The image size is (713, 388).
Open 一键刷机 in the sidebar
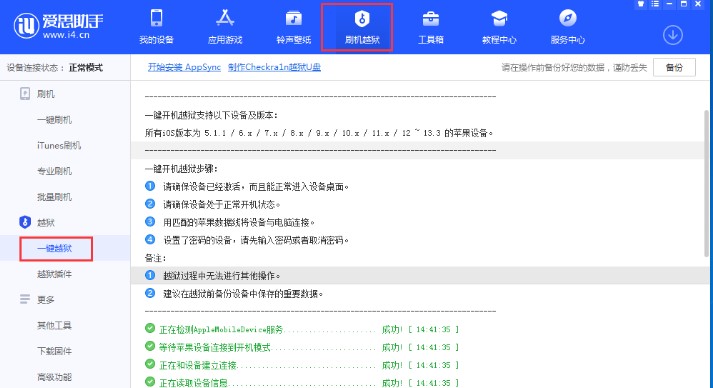click(54, 120)
